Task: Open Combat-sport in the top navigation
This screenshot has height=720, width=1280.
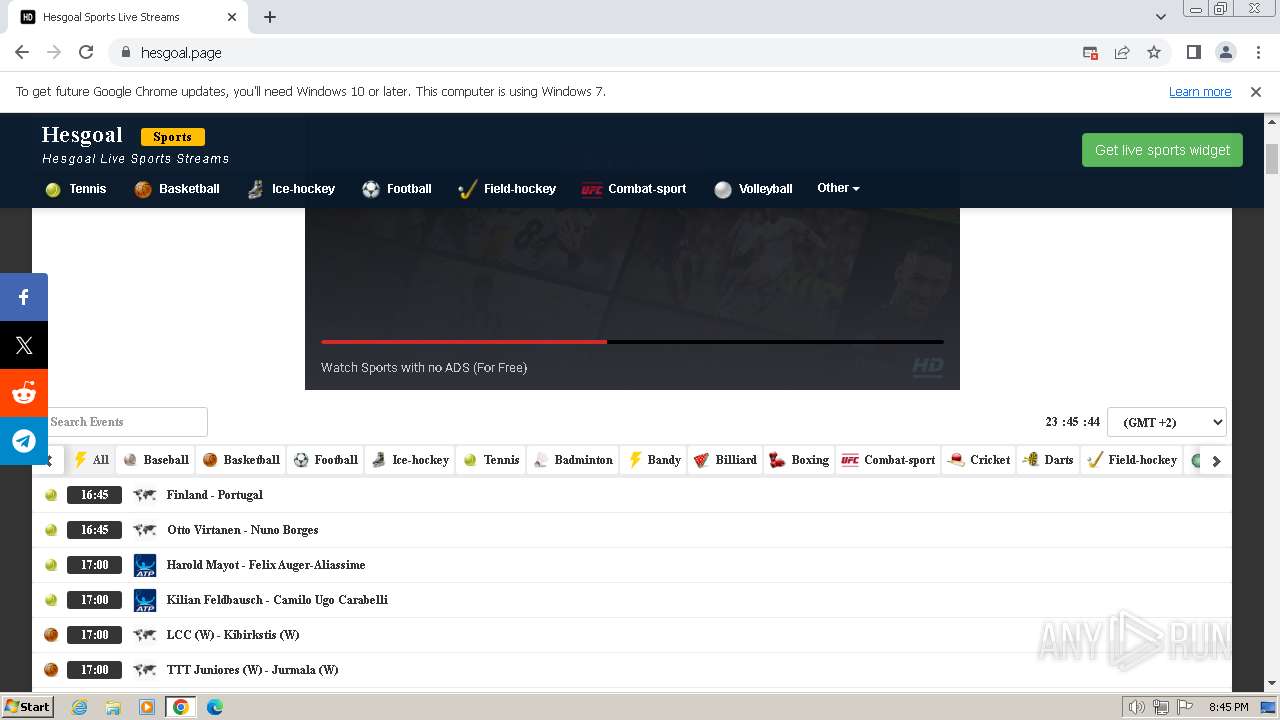Action: (634, 189)
